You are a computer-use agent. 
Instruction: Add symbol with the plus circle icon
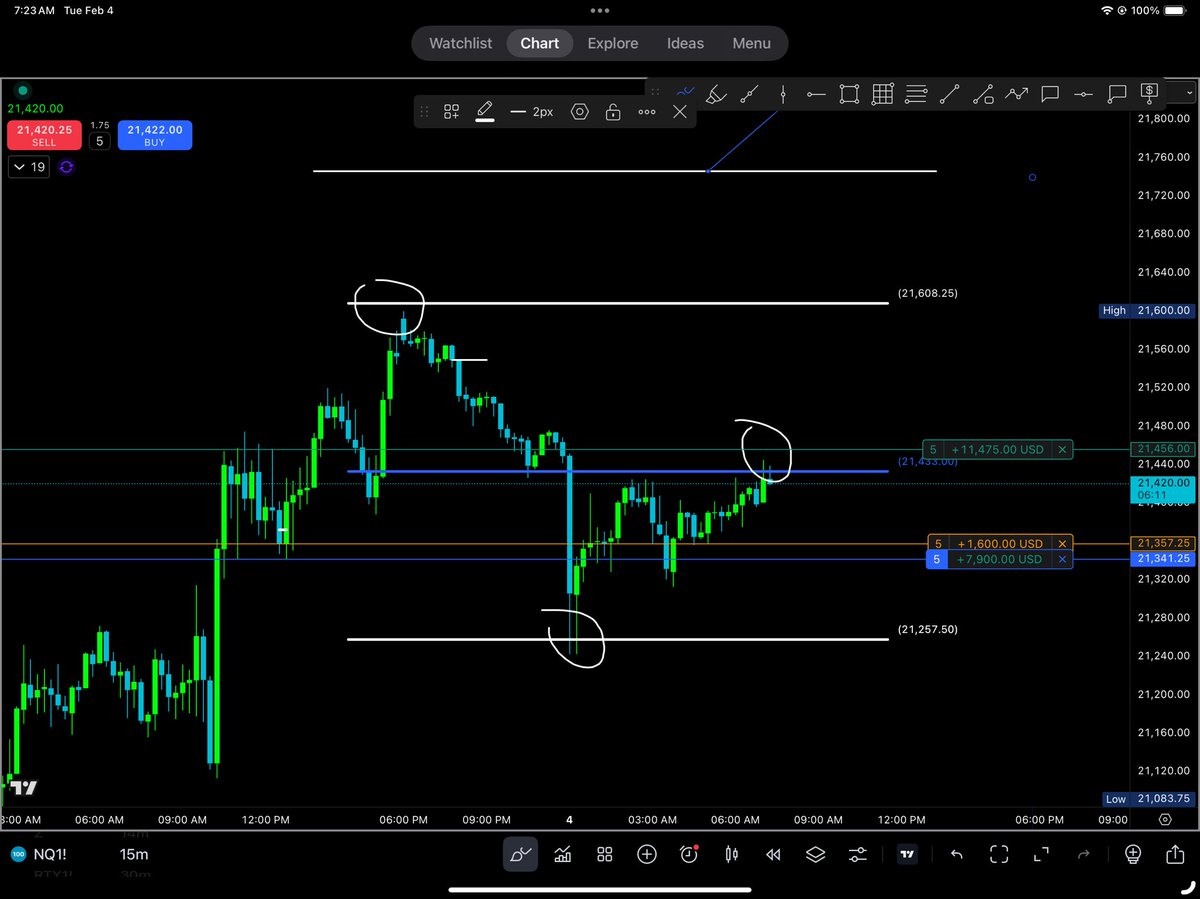coord(647,854)
